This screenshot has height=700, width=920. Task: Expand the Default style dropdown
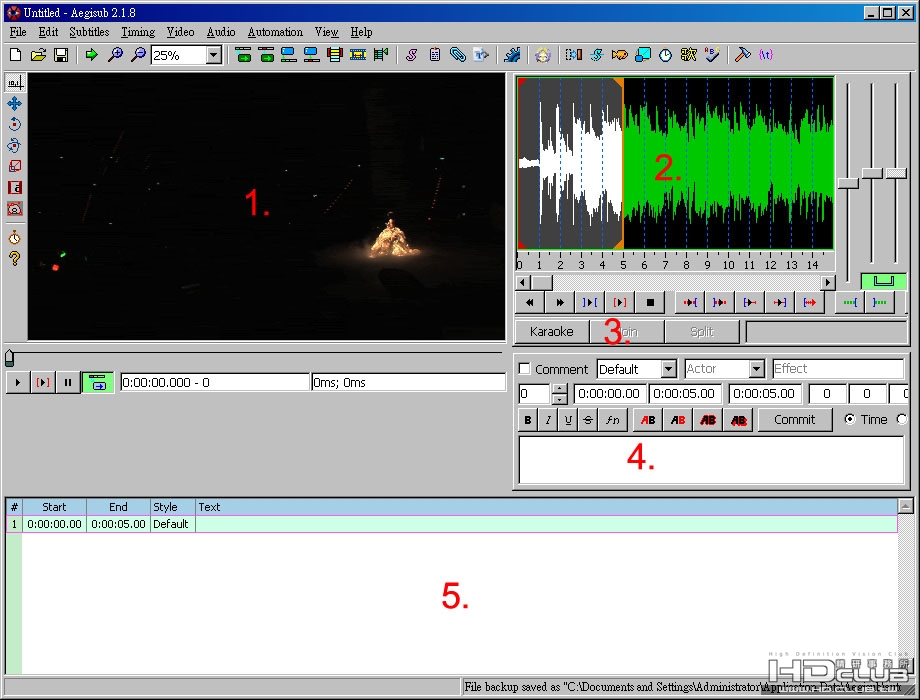click(668, 369)
